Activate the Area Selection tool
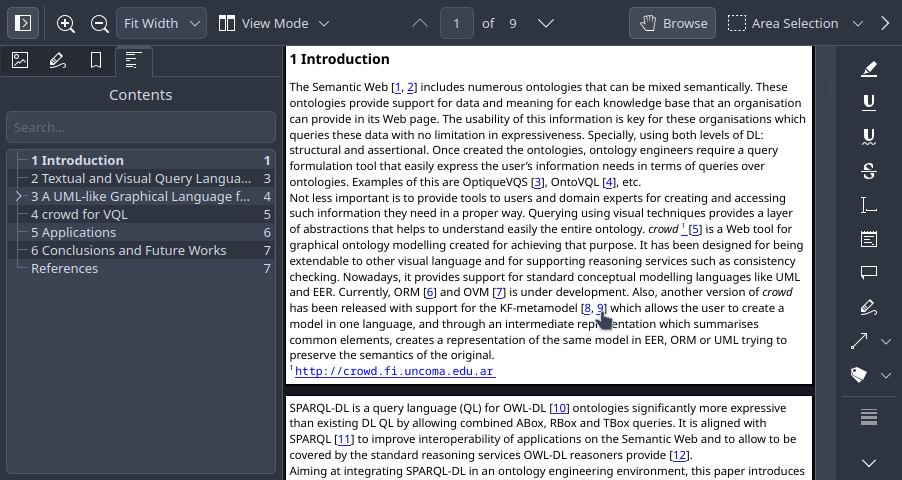This screenshot has height=480, width=902. [783, 23]
